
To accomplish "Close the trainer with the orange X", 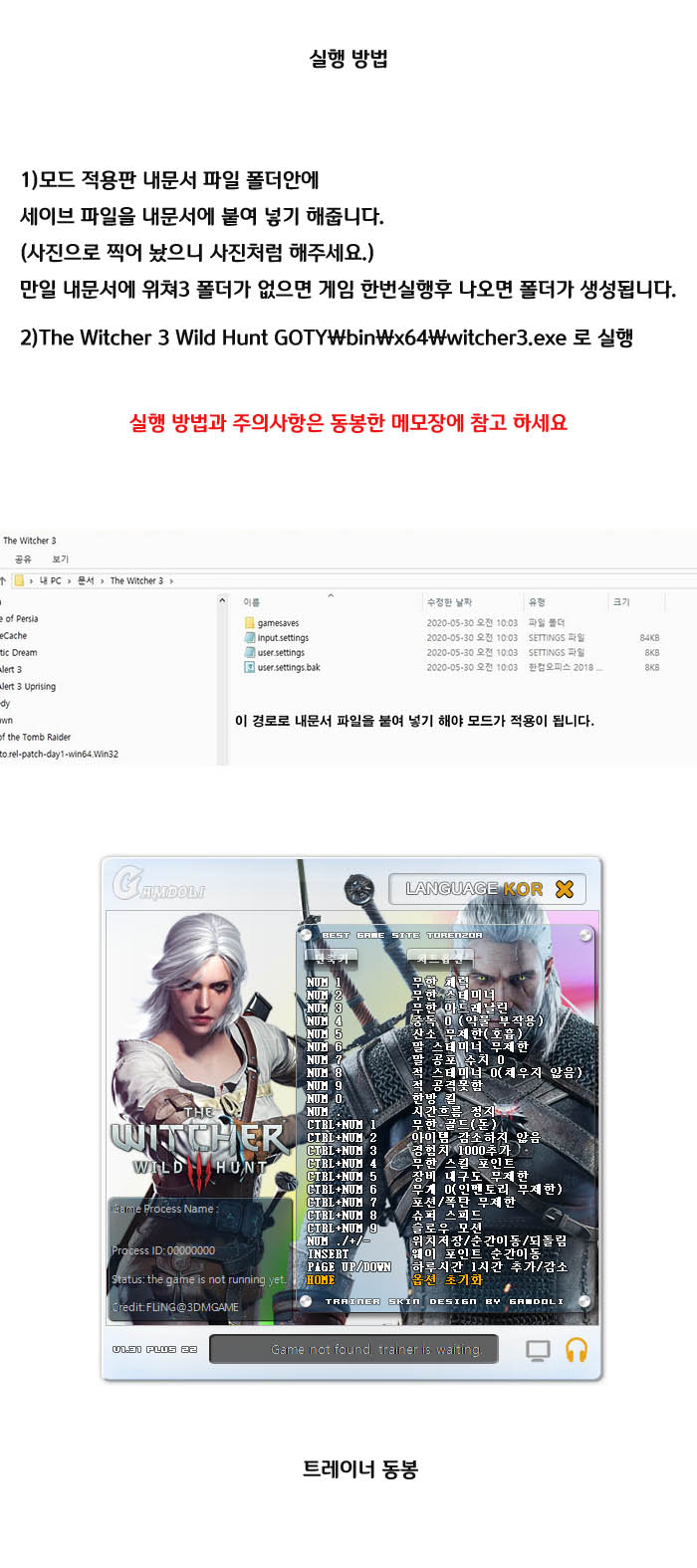I will tap(565, 889).
